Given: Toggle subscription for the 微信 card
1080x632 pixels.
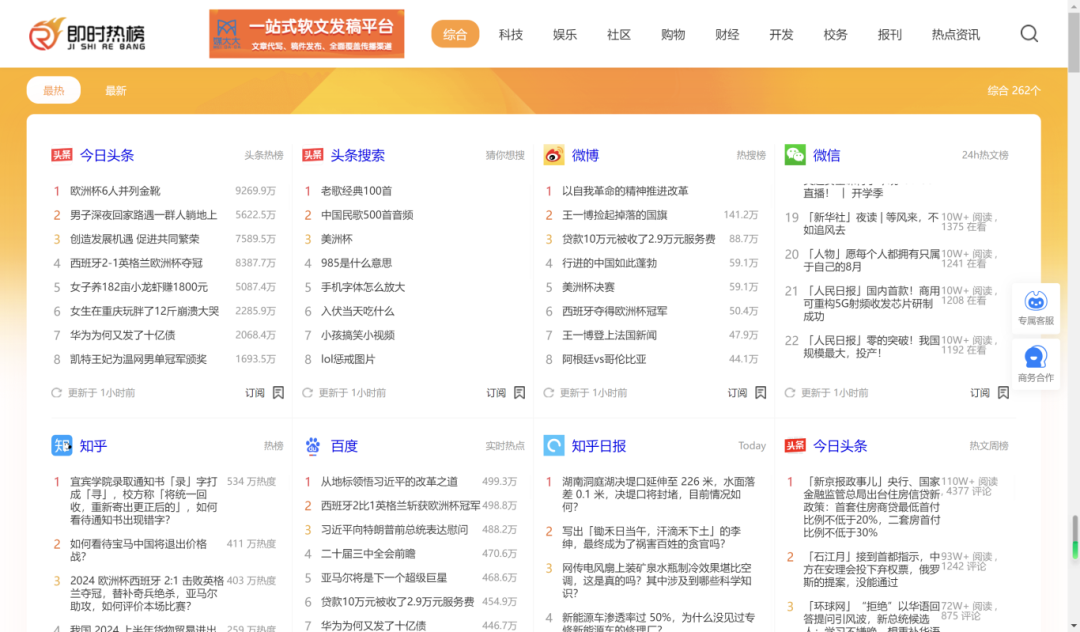Looking at the screenshot, I should coord(989,393).
